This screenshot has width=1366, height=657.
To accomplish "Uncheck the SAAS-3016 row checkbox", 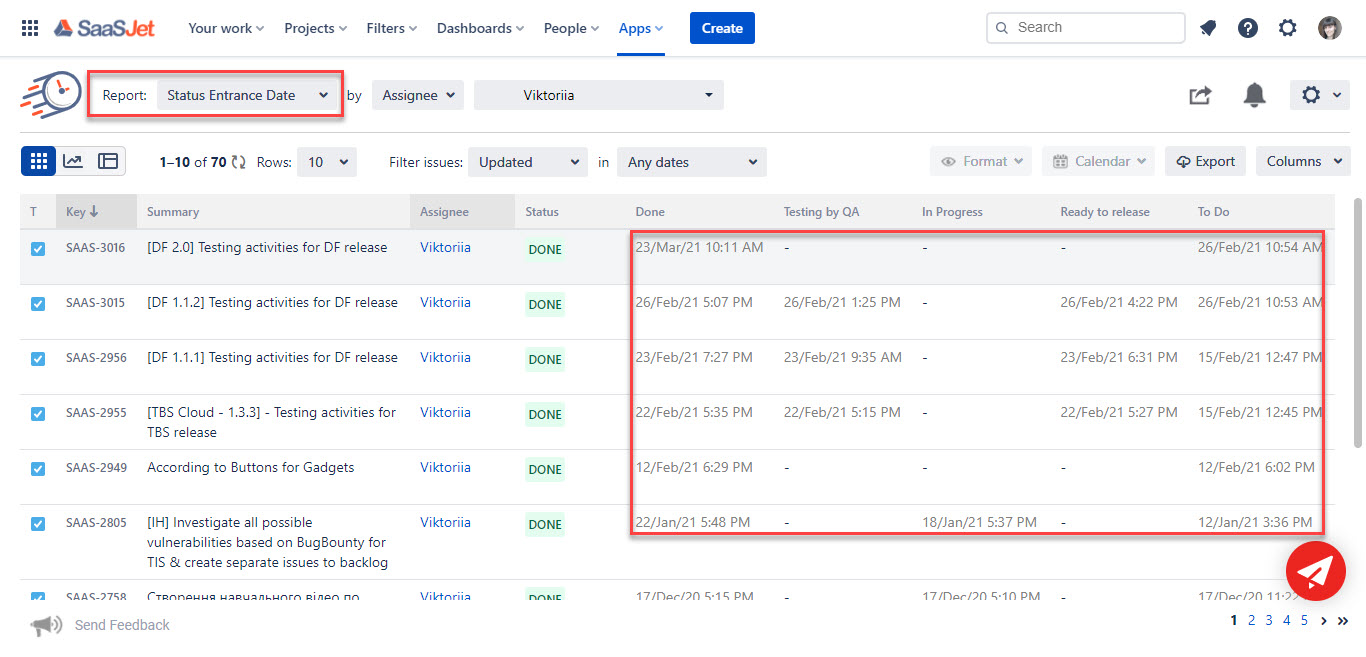I will (x=37, y=247).
